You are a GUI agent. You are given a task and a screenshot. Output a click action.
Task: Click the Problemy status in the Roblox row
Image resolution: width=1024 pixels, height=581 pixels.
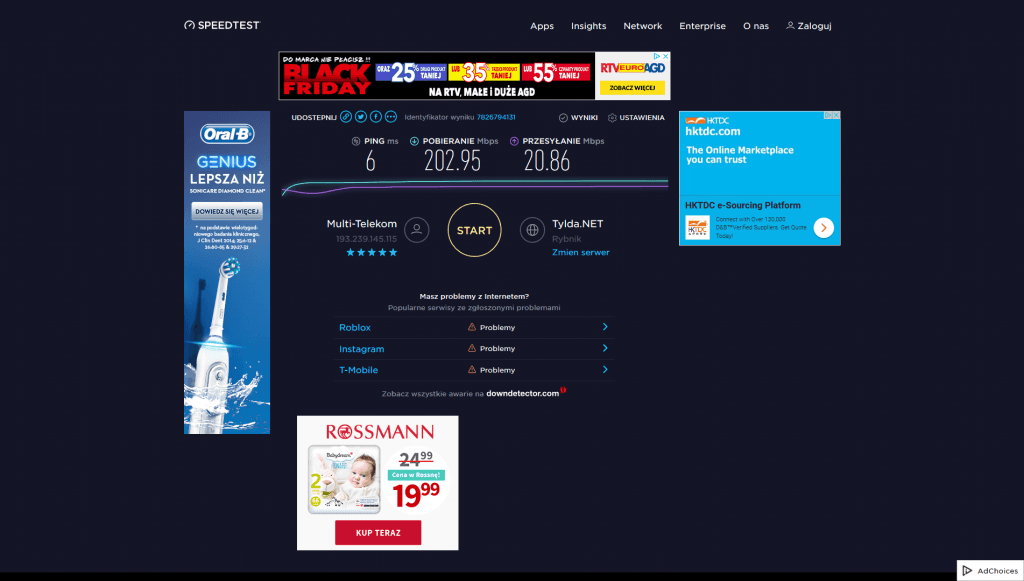click(498, 328)
